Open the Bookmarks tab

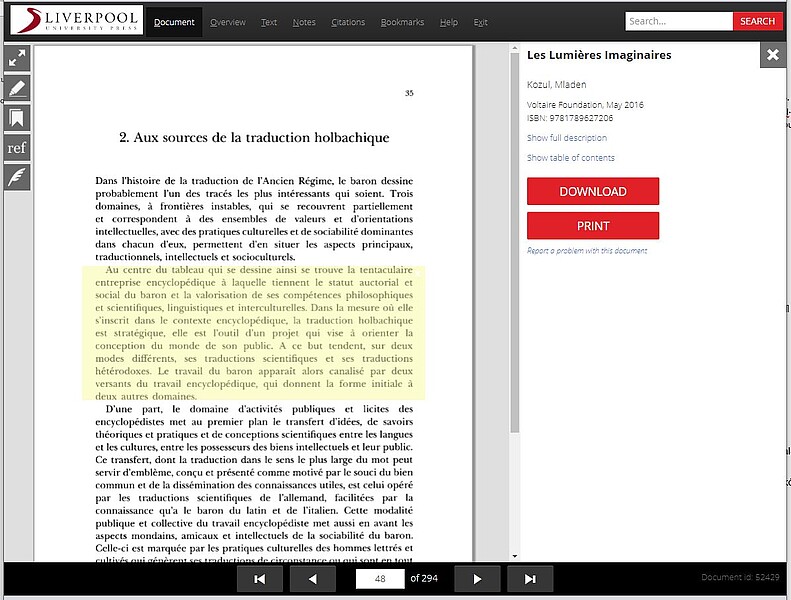[402, 22]
